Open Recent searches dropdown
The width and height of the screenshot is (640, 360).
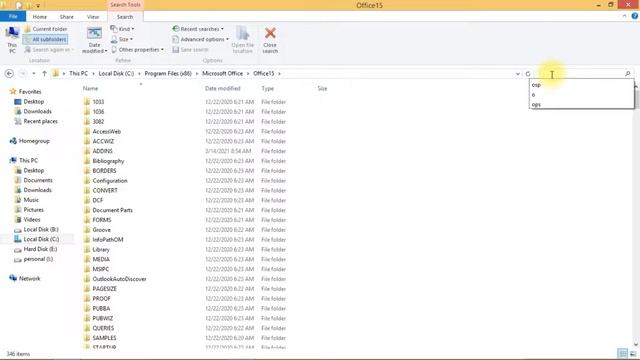coord(198,29)
